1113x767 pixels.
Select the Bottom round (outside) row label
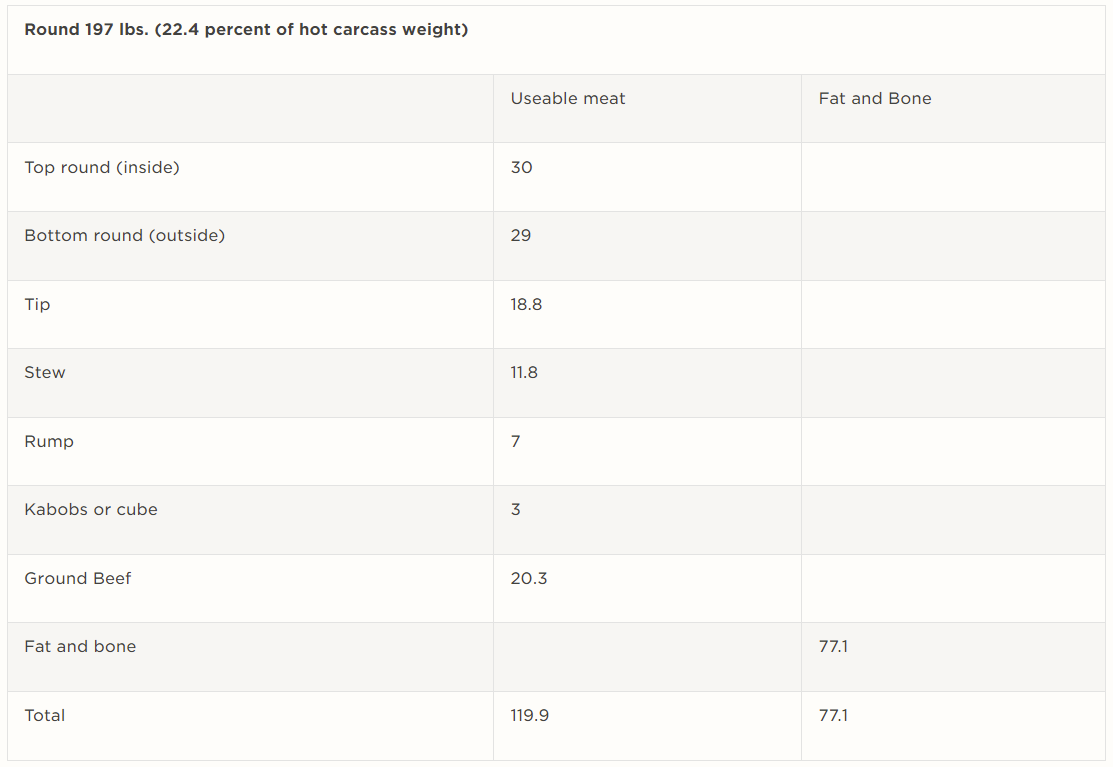point(125,236)
